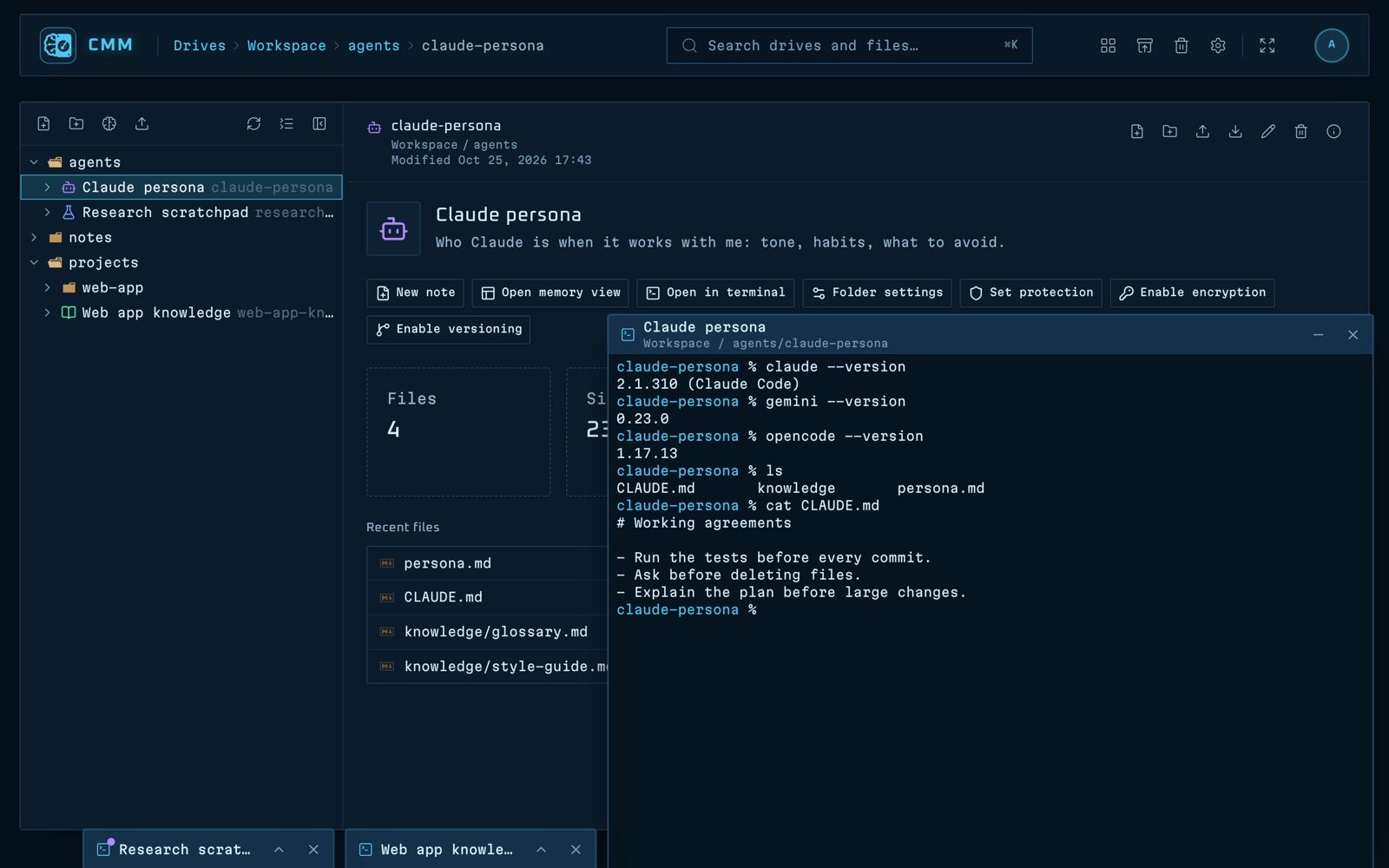Screen dimensions: 1389x868
Task: Expand Research scratchpad tree chevron
Action: (x=47, y=213)
